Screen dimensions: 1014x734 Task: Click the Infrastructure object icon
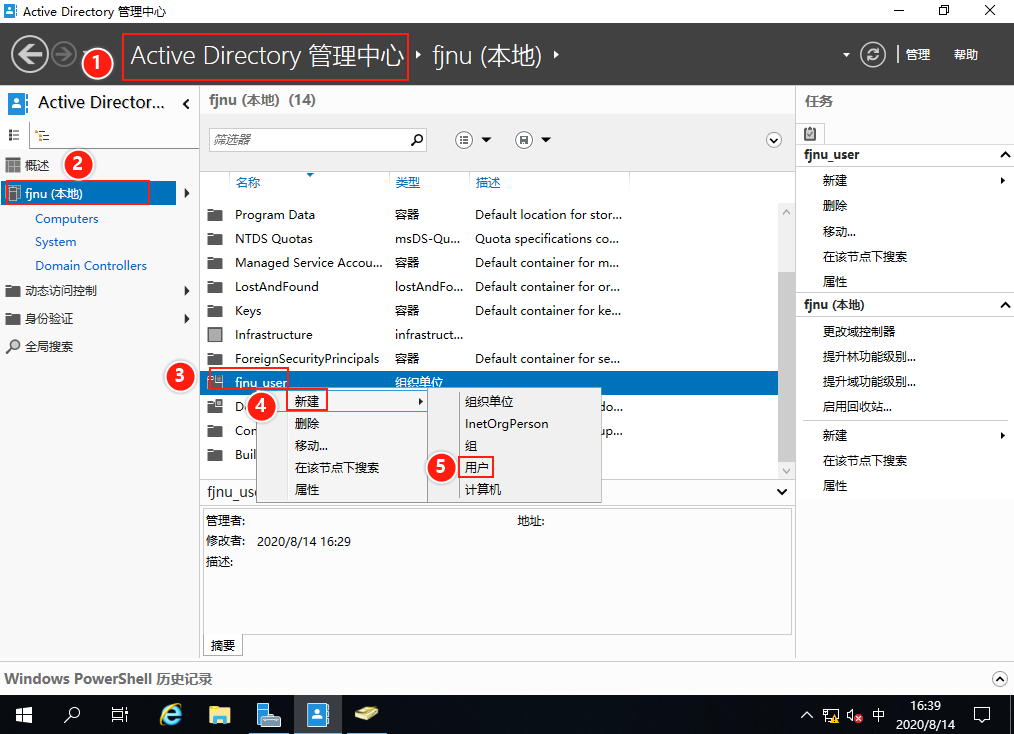215,334
